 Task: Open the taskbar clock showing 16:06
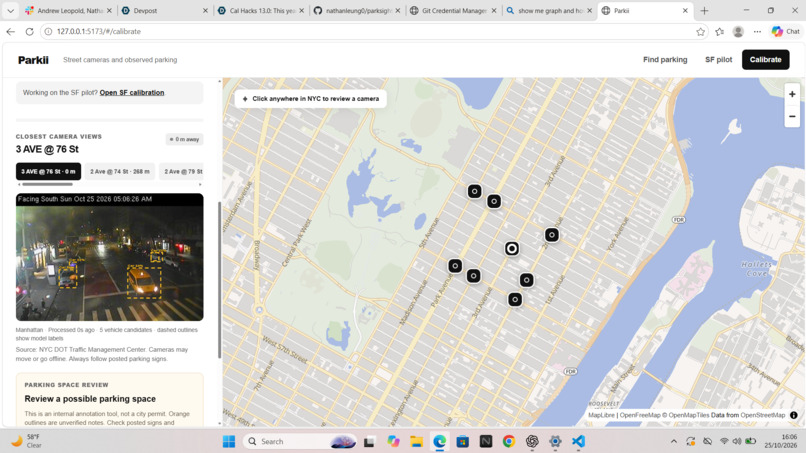(781, 441)
